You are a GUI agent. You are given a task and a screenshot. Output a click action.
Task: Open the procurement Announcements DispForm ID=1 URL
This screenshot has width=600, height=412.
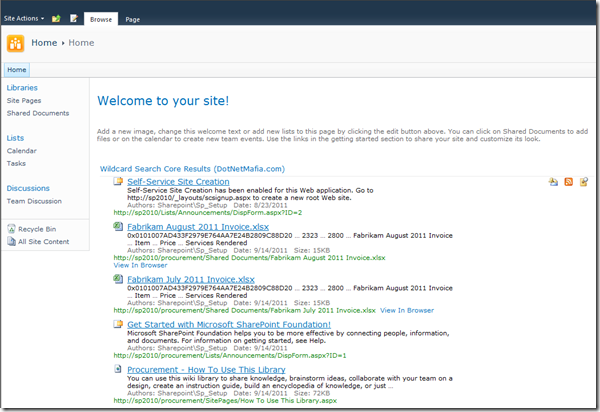click(x=230, y=356)
